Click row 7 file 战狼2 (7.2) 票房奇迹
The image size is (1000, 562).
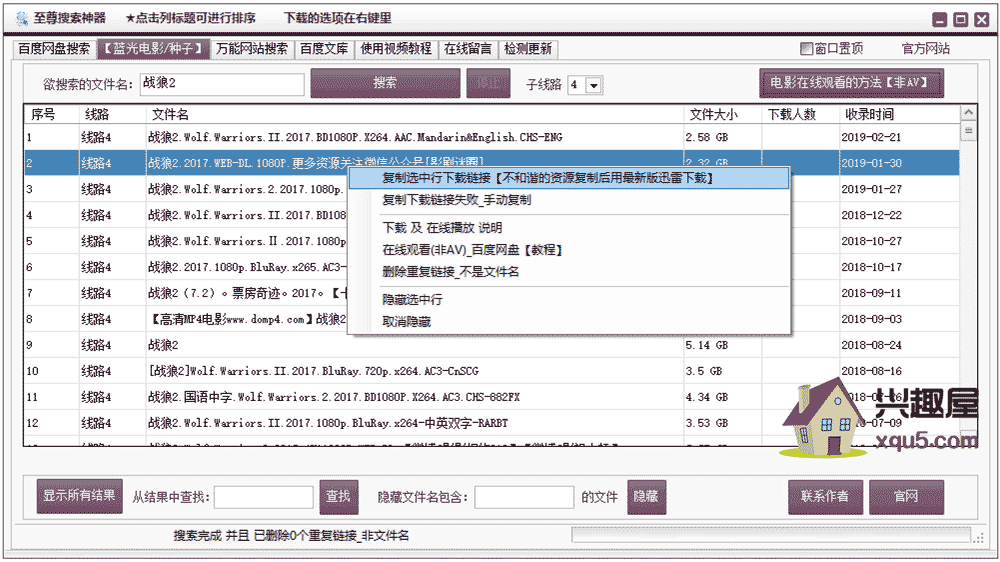click(247, 293)
